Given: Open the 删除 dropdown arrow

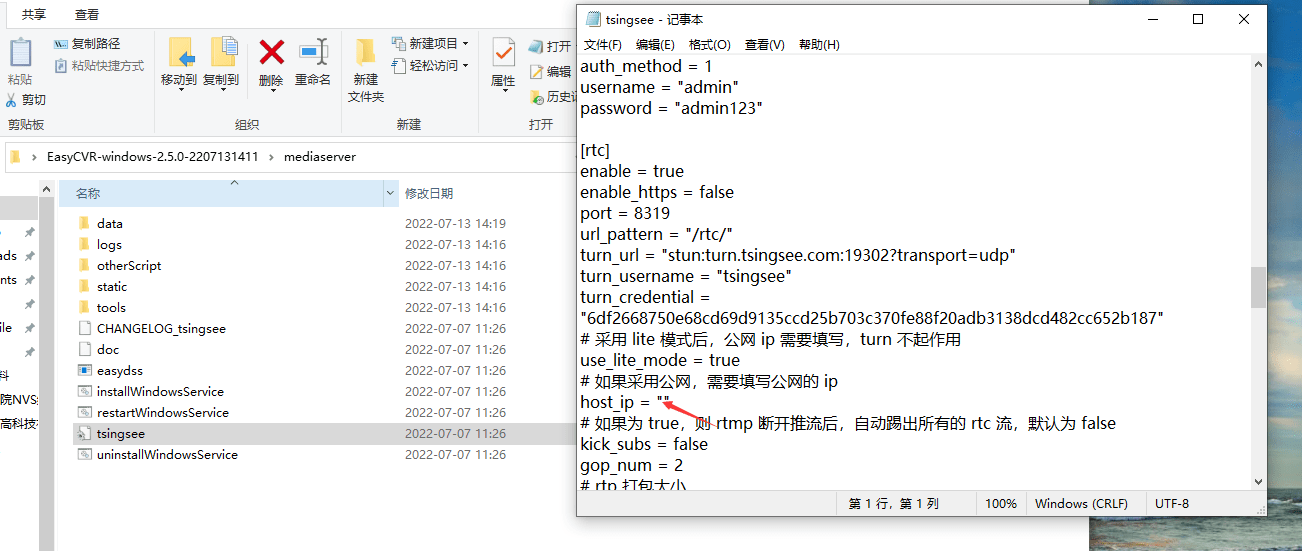Looking at the screenshot, I should click(x=271, y=91).
